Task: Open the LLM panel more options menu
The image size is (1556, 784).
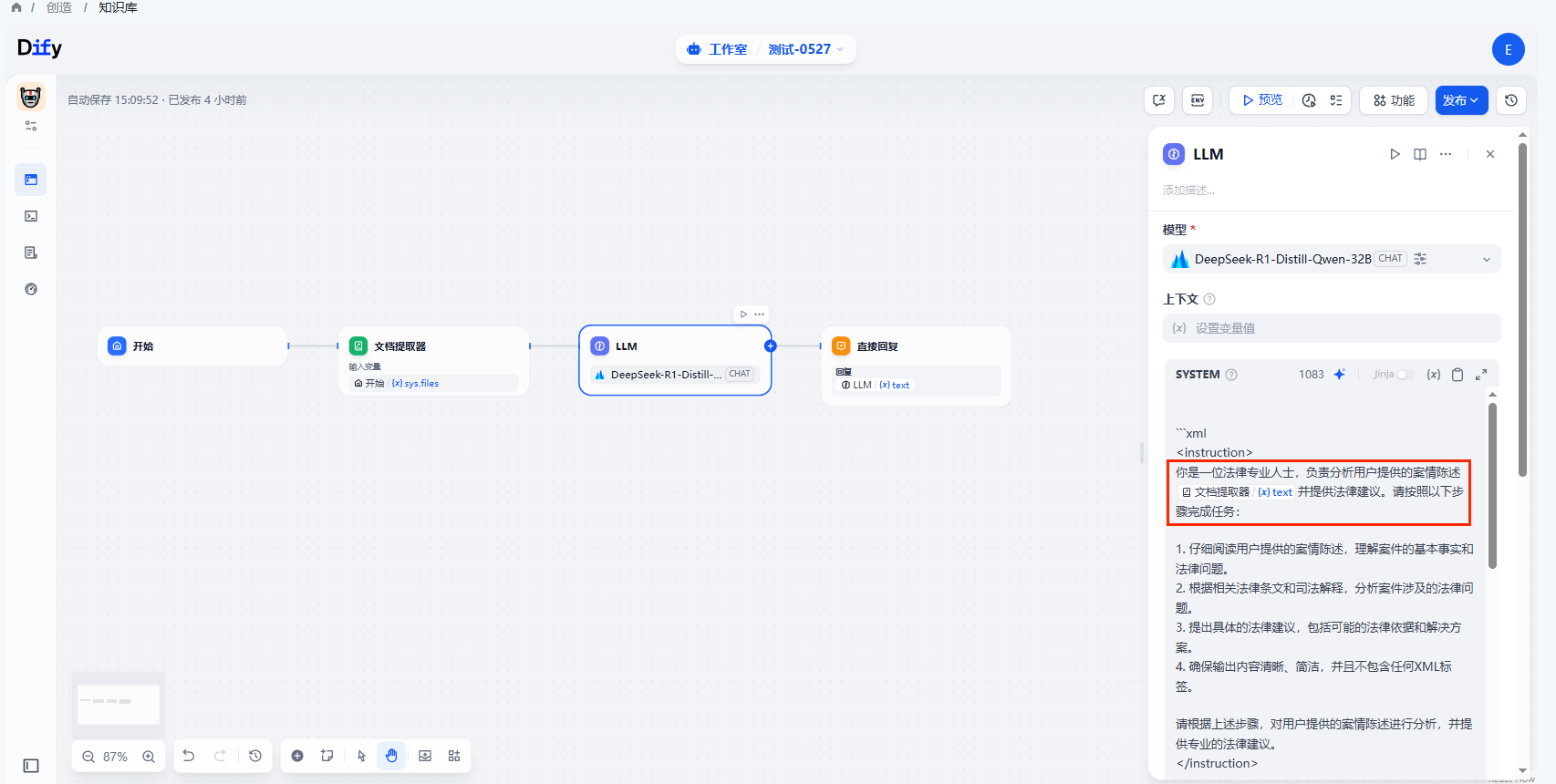Action: pyautogui.click(x=1446, y=154)
